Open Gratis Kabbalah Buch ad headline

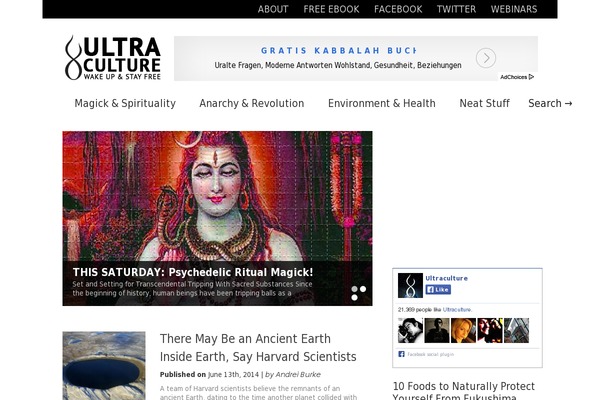point(338,51)
